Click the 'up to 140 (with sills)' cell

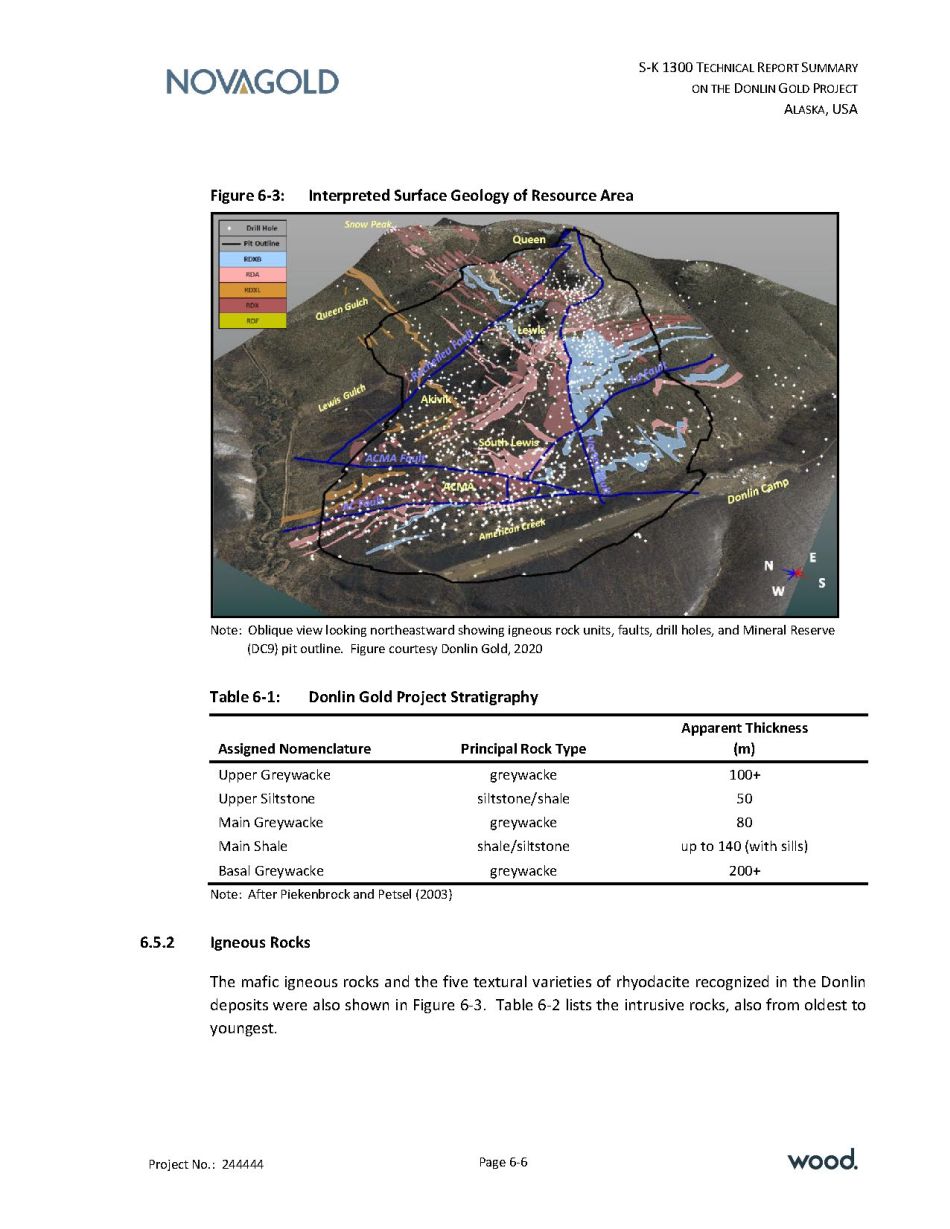pos(744,847)
